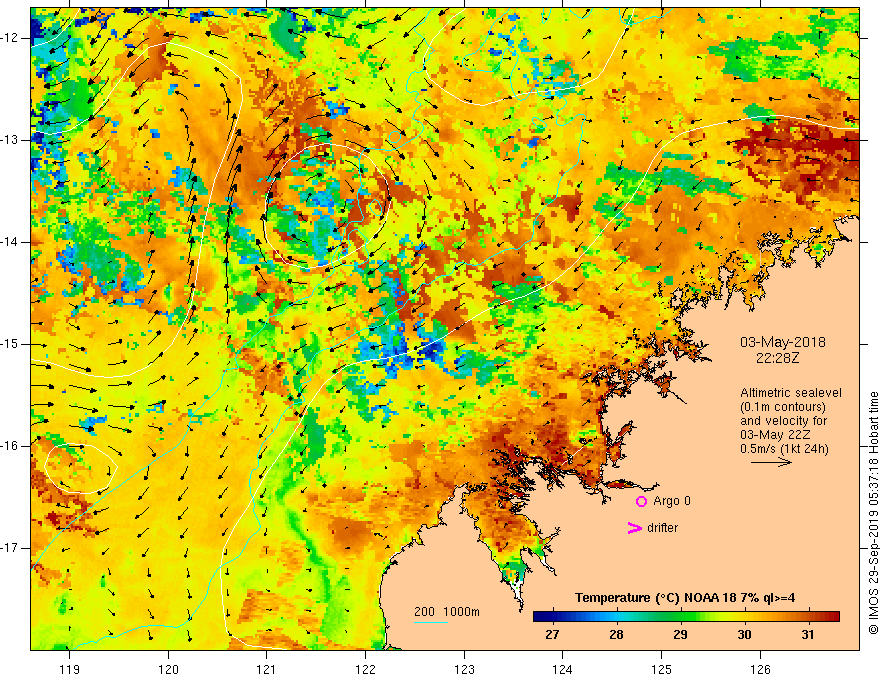Click latitude axis label '-16'
The width and height of the screenshot is (880, 680).
pyautogui.click(x=10, y=446)
